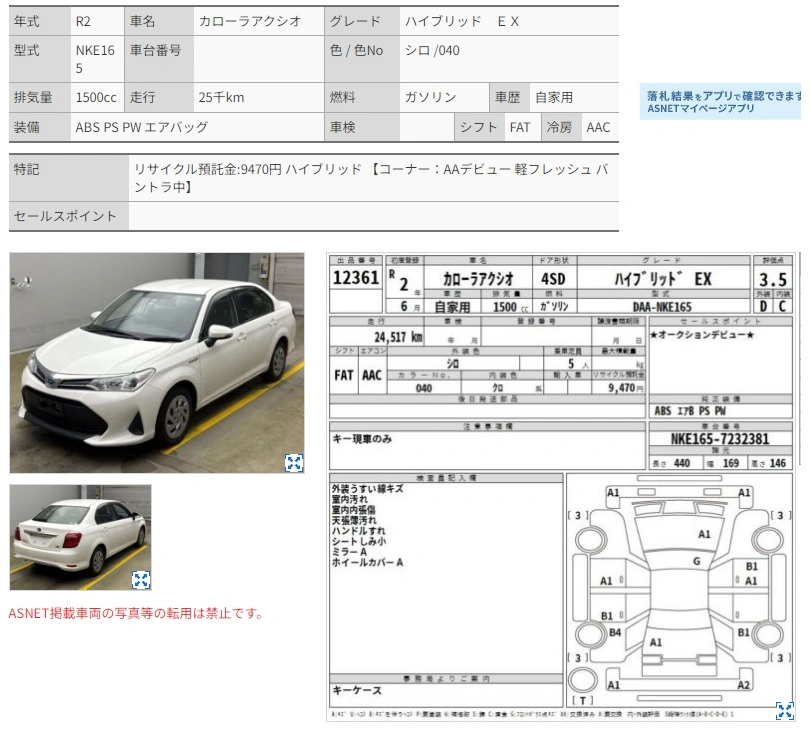Image resolution: width=810 pixels, height=733 pixels.
Task: Select the shift value FAT
Action: click(520, 127)
